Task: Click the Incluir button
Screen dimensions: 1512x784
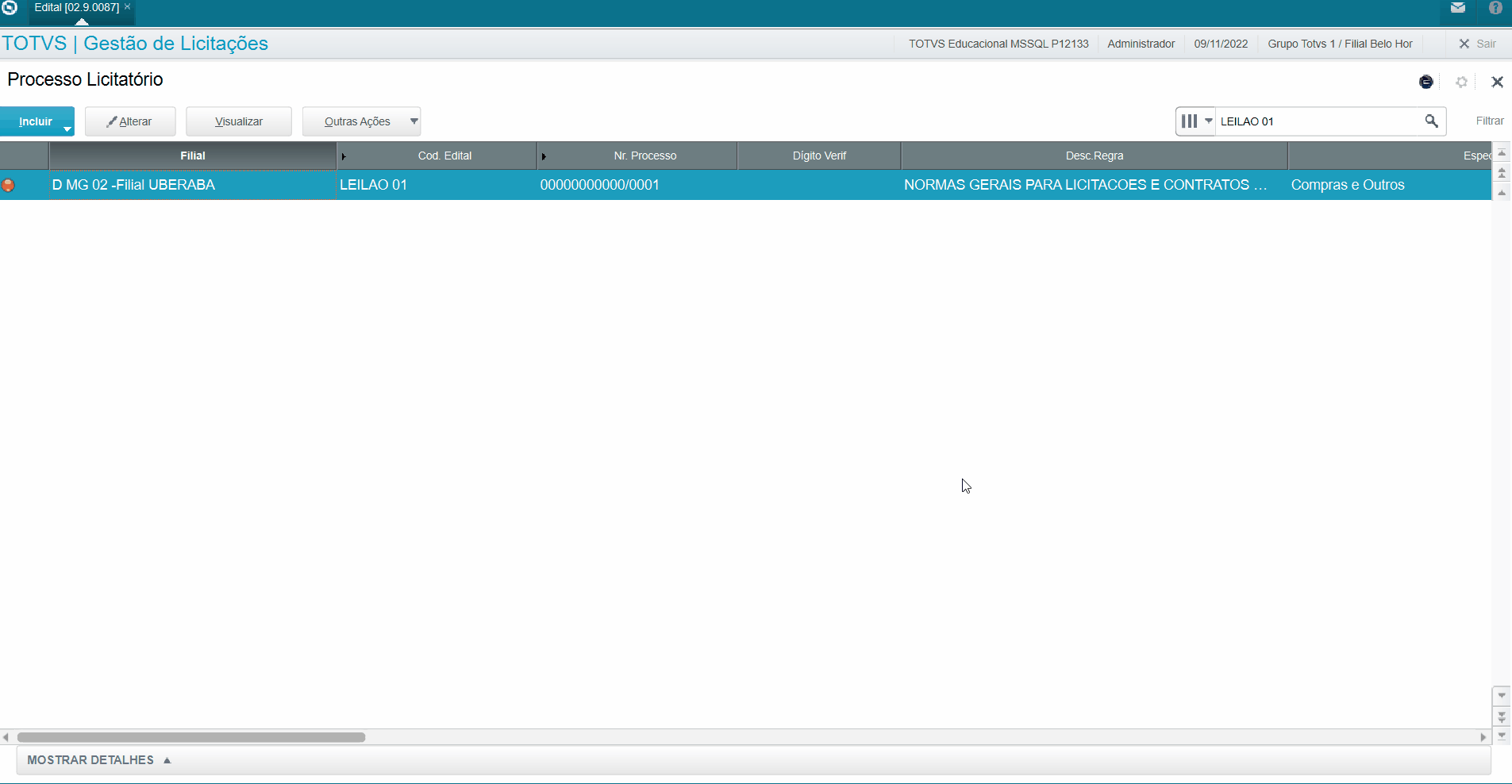Action: [x=36, y=121]
